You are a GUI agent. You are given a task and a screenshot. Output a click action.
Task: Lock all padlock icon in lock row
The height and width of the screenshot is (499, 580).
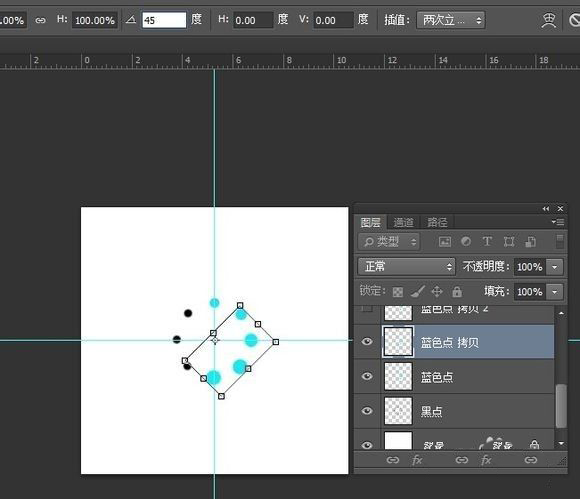[457, 291]
